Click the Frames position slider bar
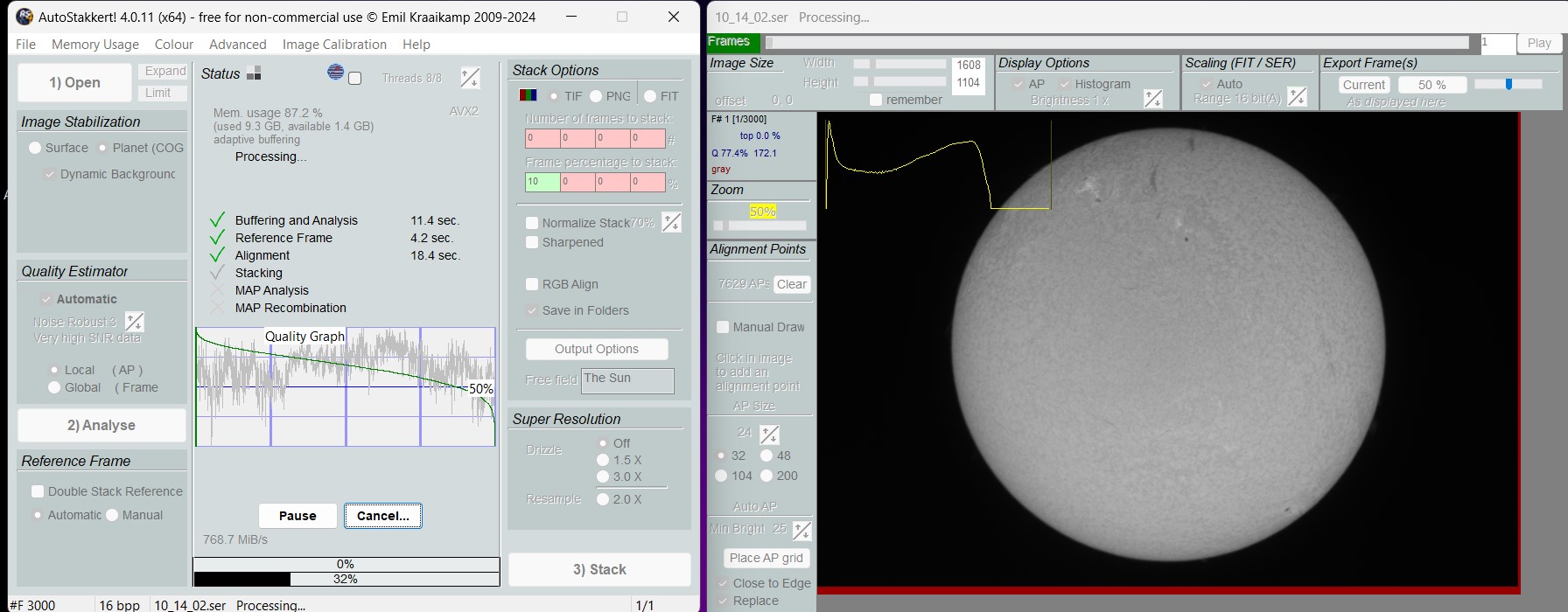1568x612 pixels. (1117, 42)
